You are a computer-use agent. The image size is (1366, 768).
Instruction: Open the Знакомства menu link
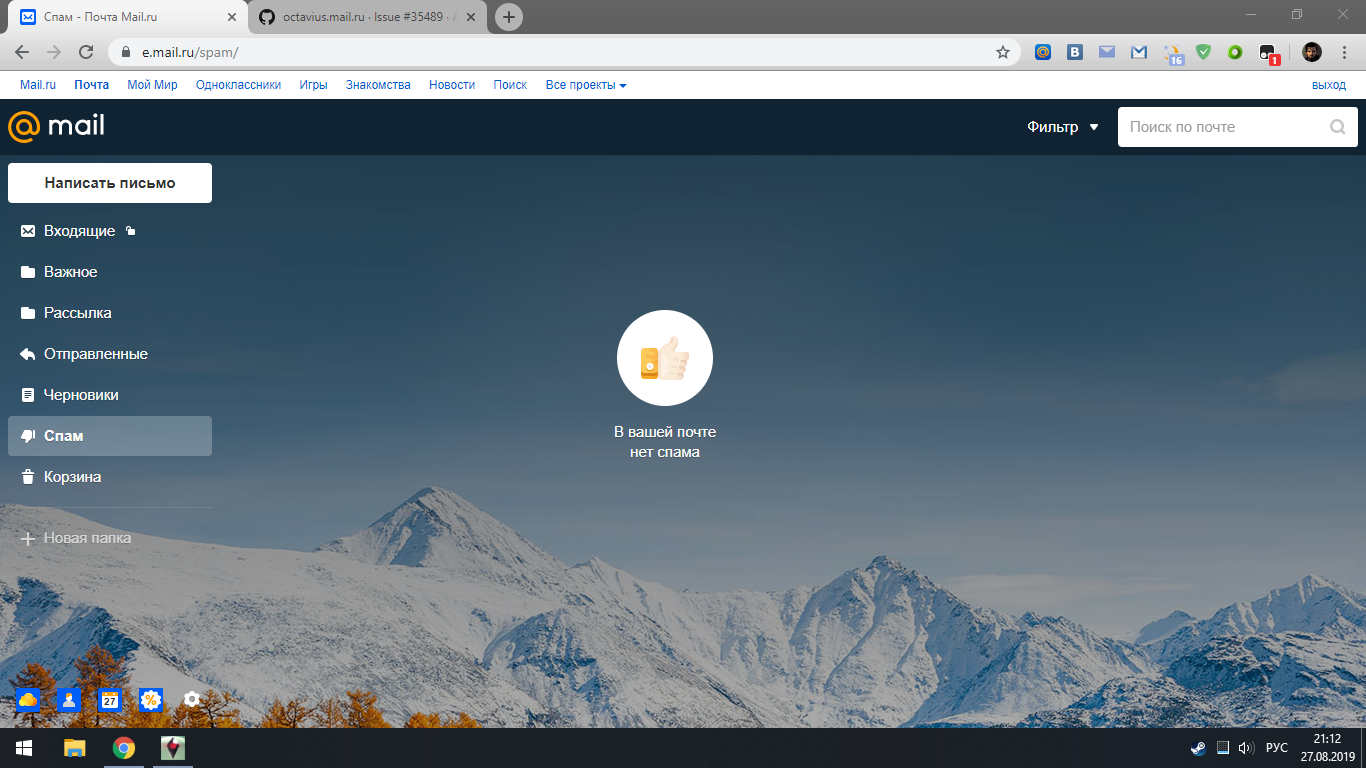(377, 84)
